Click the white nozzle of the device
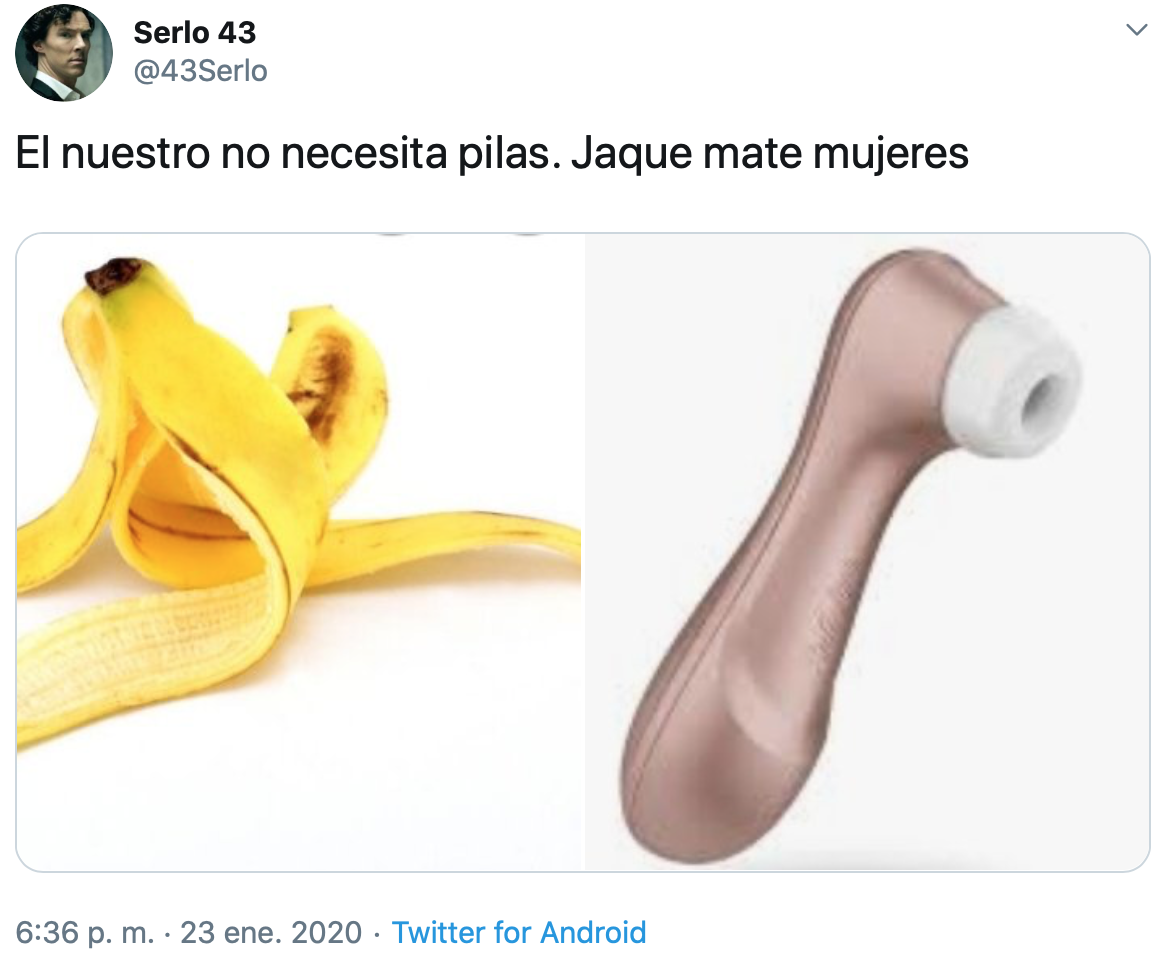1160x976 pixels. (x=1014, y=380)
